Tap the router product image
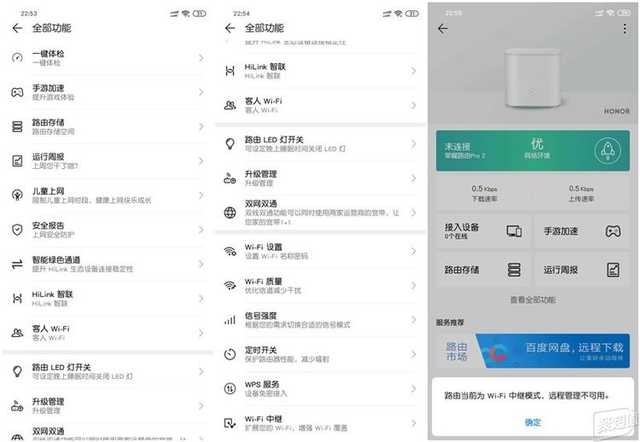 pyautogui.click(x=533, y=78)
